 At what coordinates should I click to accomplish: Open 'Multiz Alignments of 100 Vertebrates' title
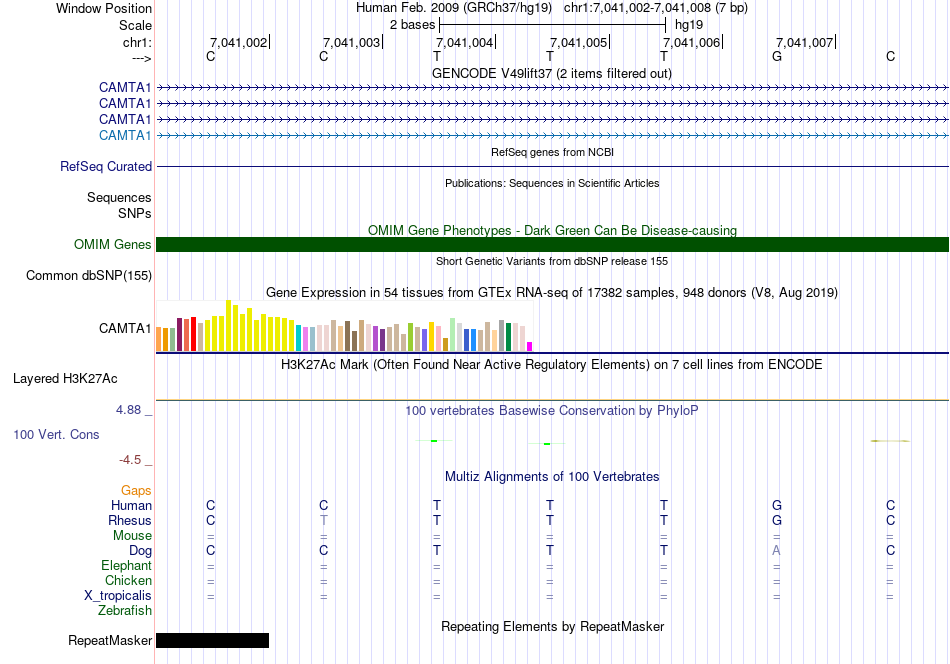(x=552, y=477)
